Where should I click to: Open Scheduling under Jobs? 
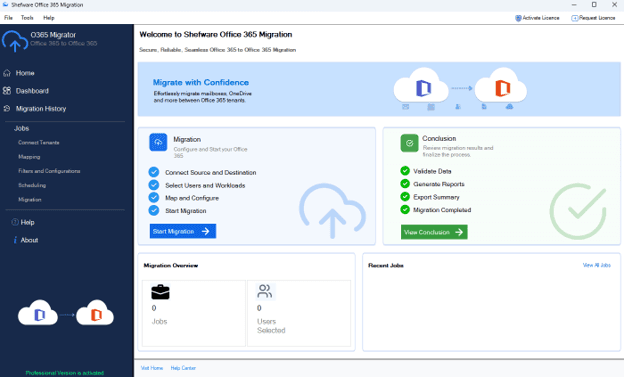pyautogui.click(x=32, y=185)
